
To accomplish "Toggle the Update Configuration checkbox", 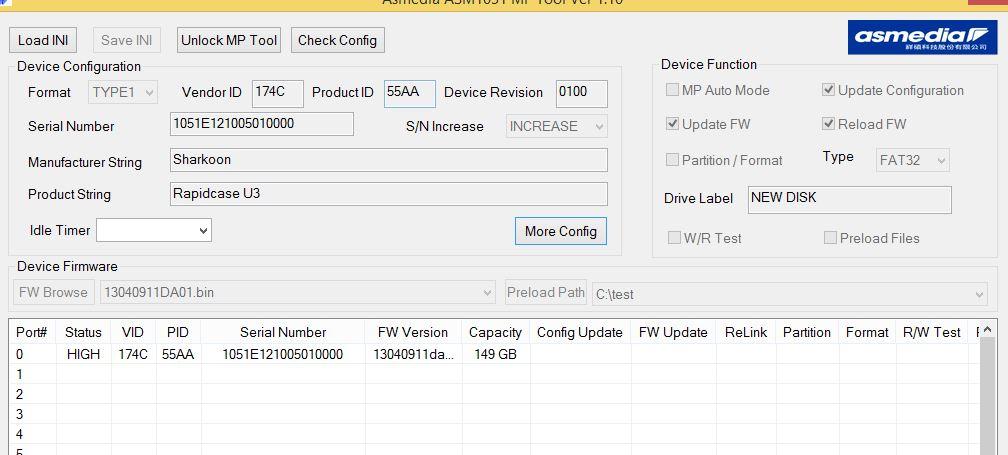I will tap(829, 90).
